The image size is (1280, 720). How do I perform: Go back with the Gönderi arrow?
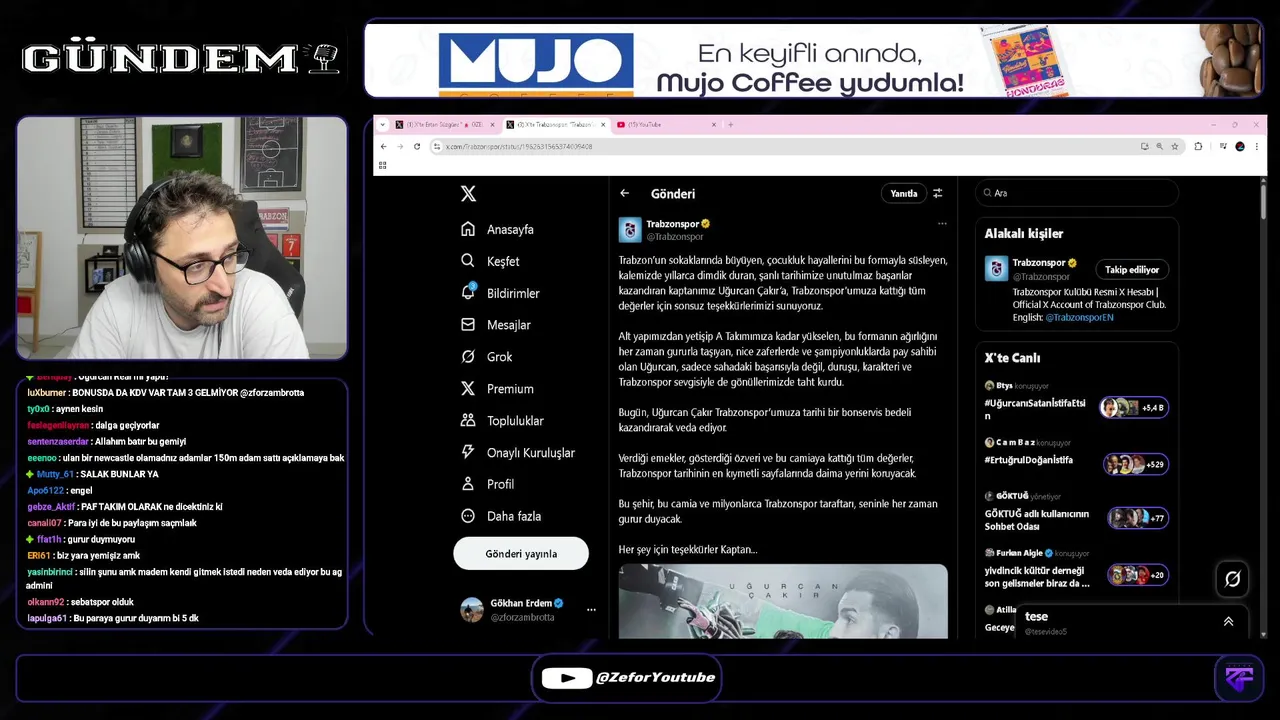coord(625,194)
